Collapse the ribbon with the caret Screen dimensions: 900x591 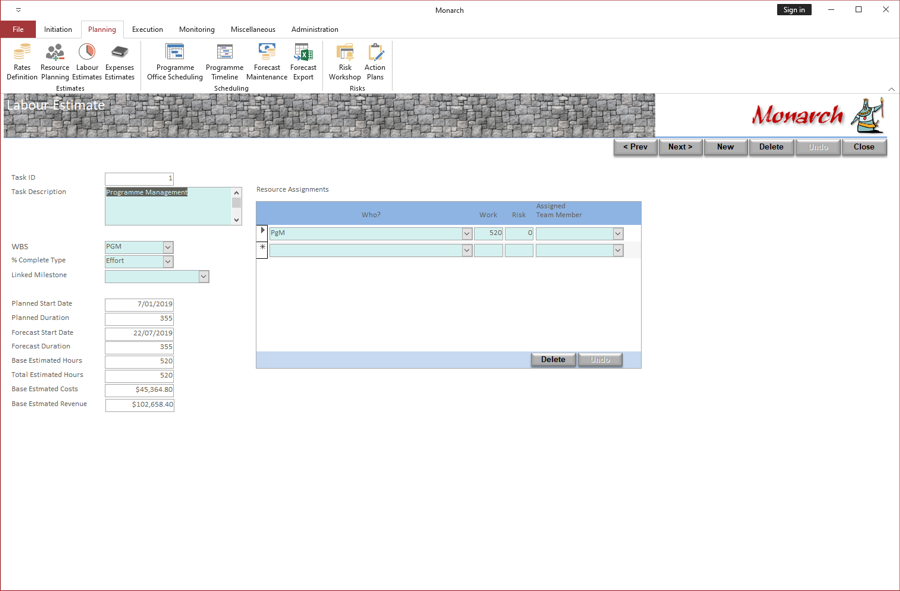(x=891, y=89)
